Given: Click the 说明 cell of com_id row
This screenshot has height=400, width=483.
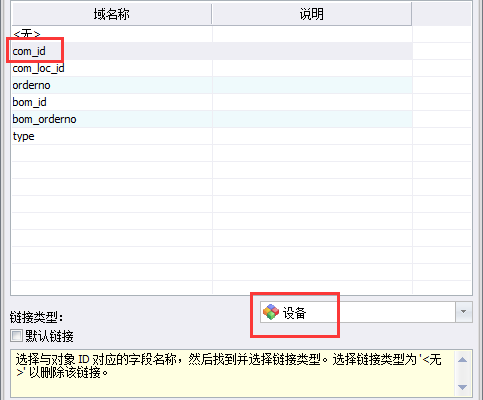Looking at the screenshot, I should [312, 51].
